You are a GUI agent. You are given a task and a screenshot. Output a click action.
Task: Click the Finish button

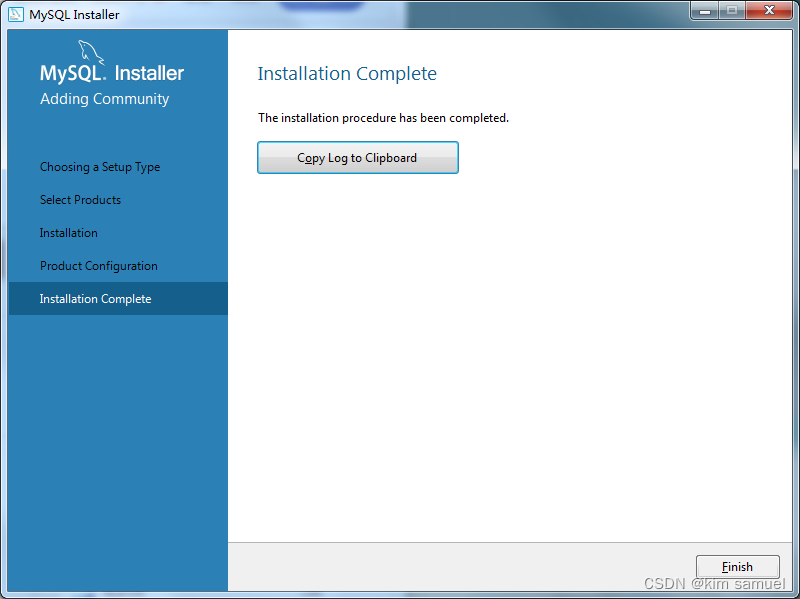737,566
